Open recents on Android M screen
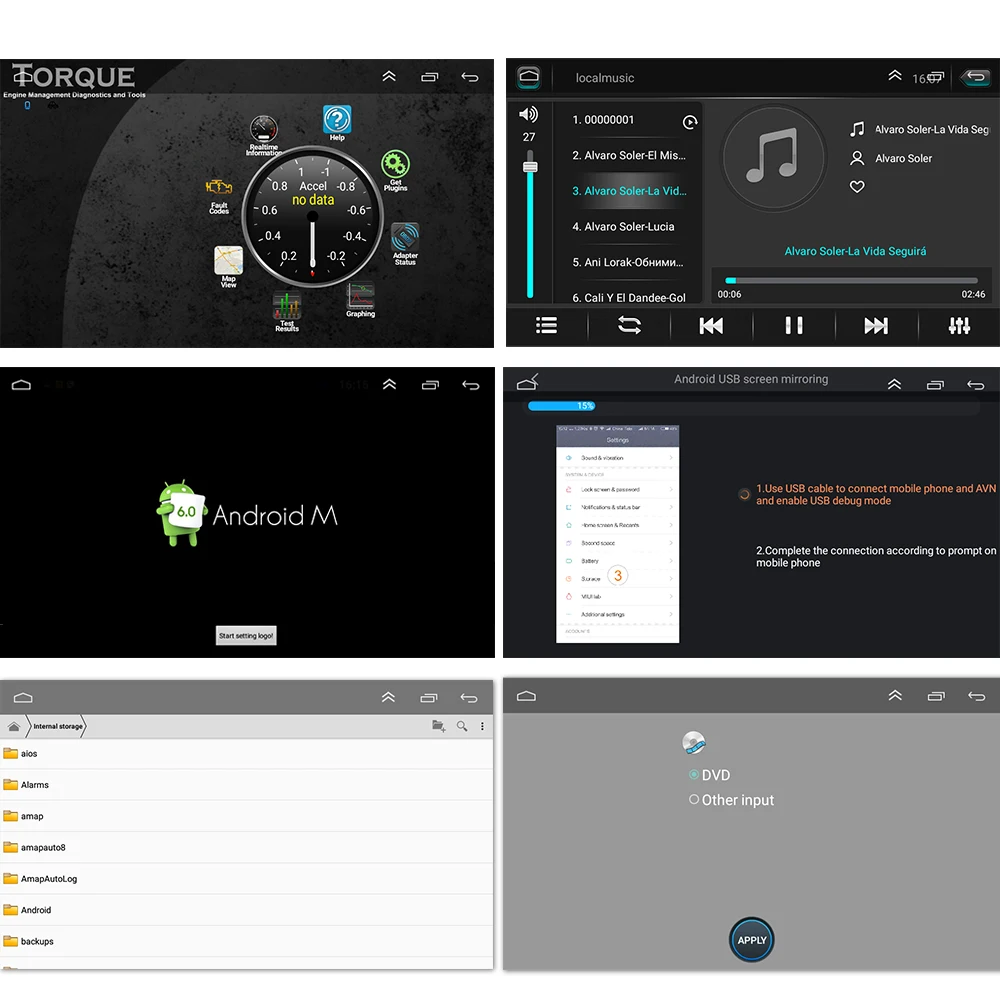 point(430,385)
